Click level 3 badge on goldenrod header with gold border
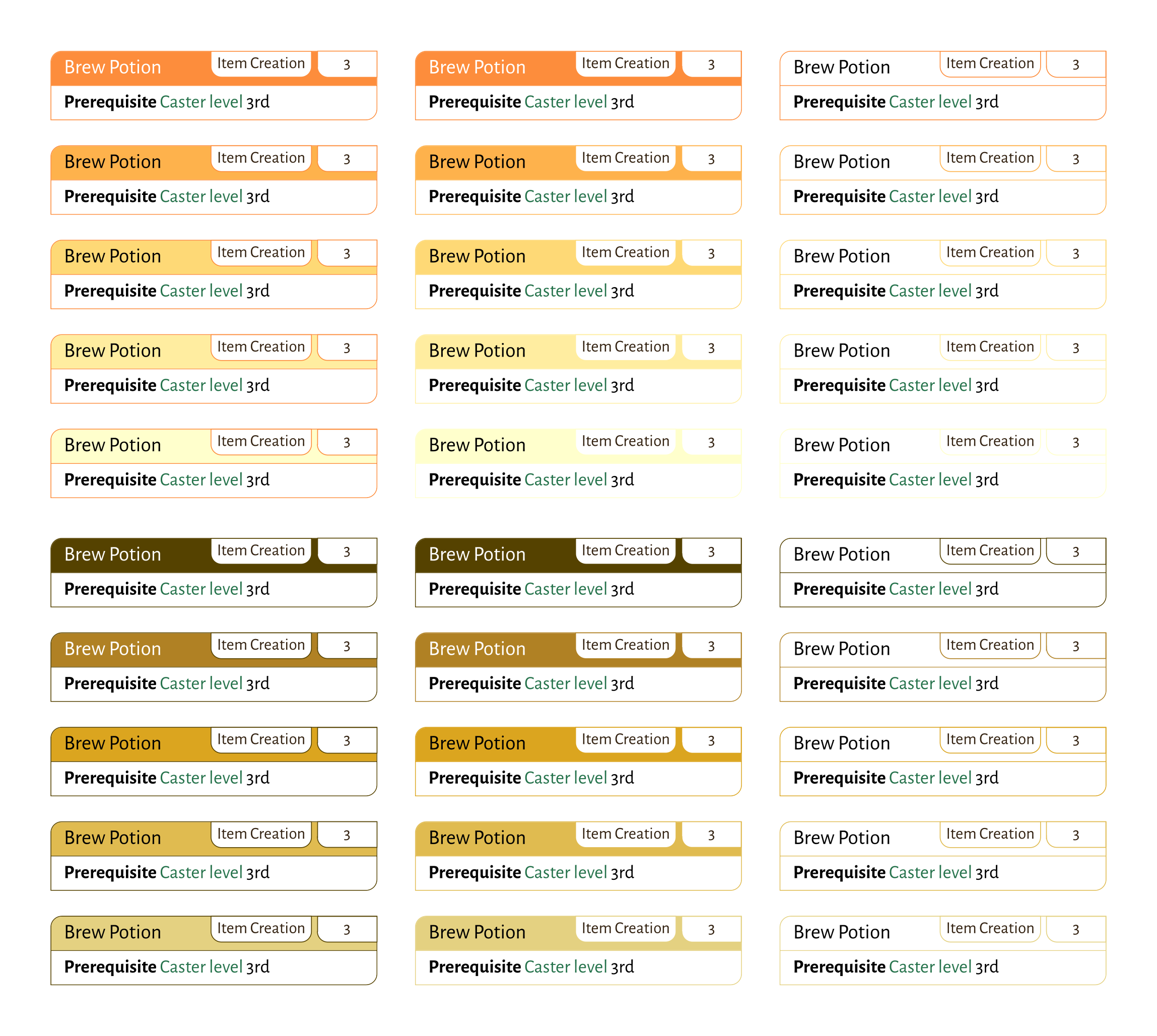 coord(711,740)
